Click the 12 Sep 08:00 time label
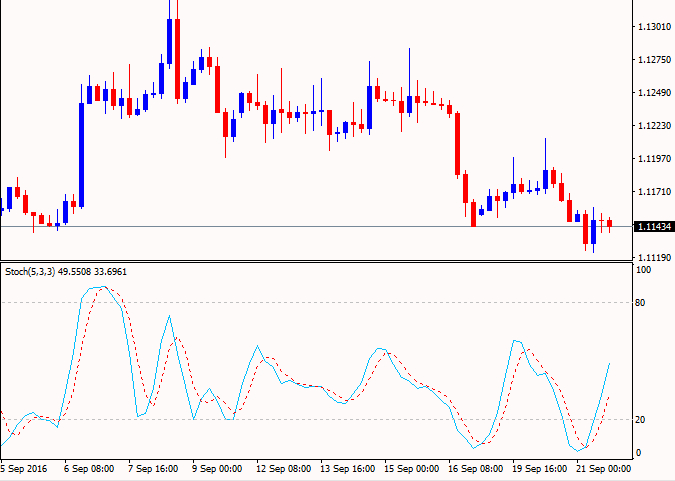 pyautogui.click(x=284, y=469)
